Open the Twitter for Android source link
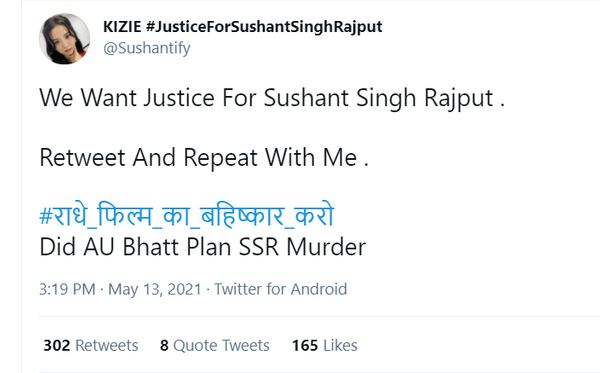The height and width of the screenshot is (373, 600). coord(280,289)
